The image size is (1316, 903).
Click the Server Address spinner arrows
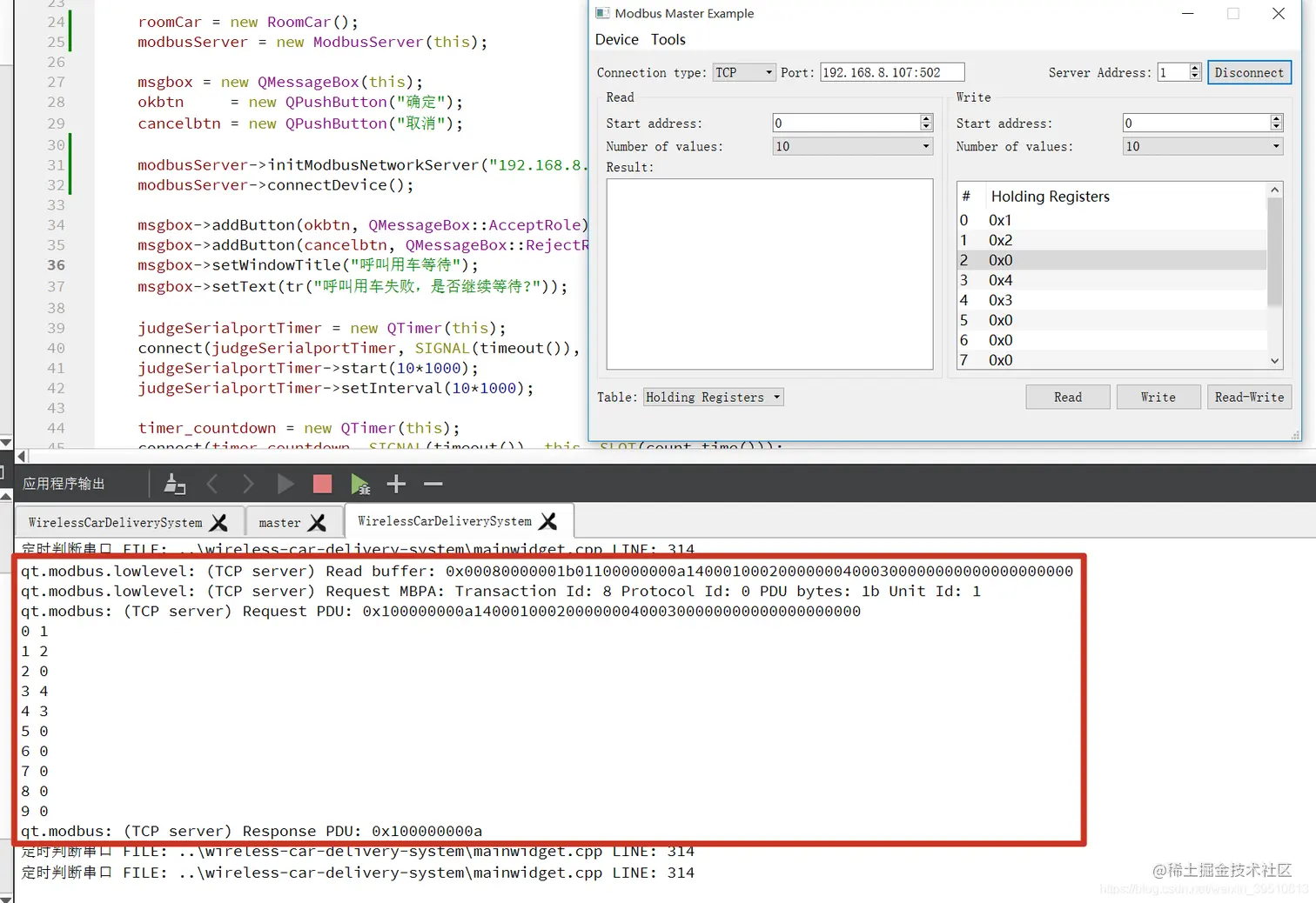(x=1195, y=72)
